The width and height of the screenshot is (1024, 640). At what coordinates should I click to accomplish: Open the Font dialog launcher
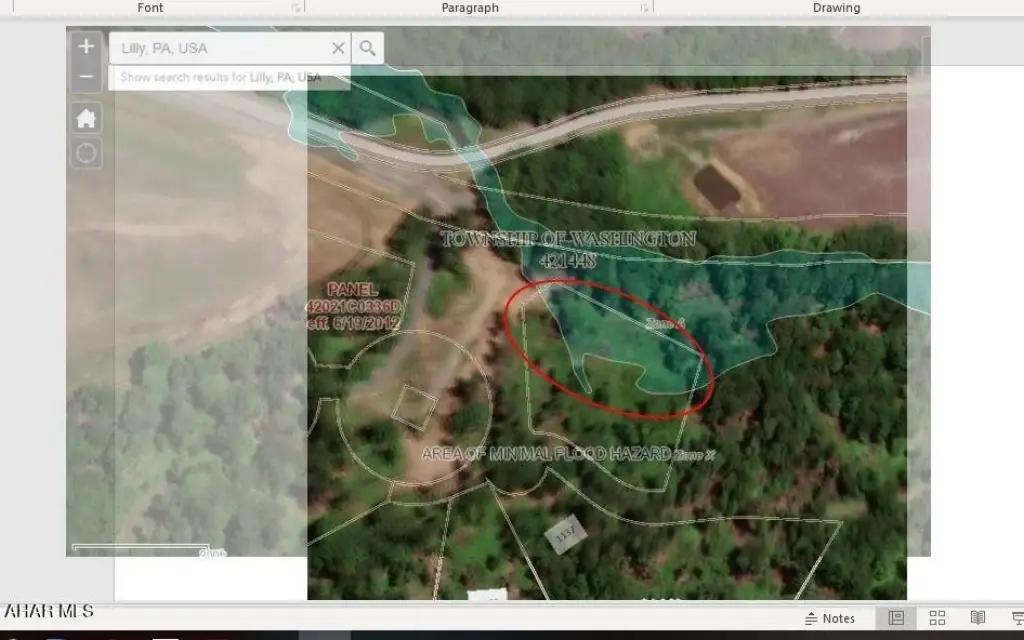pos(296,8)
